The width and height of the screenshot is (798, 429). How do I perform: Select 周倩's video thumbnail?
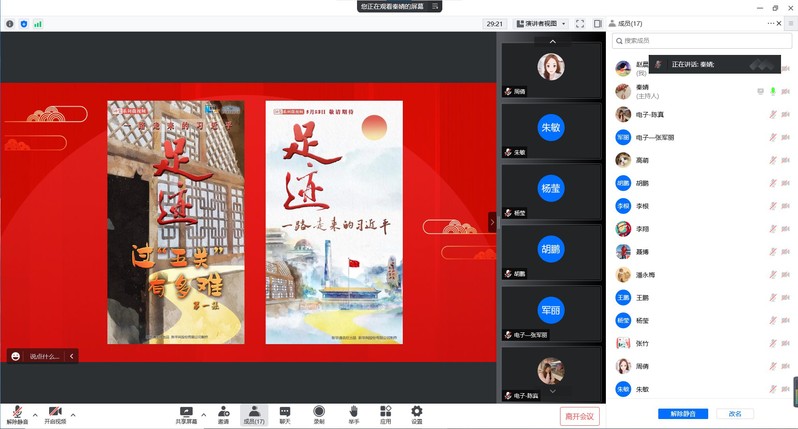pos(551,70)
